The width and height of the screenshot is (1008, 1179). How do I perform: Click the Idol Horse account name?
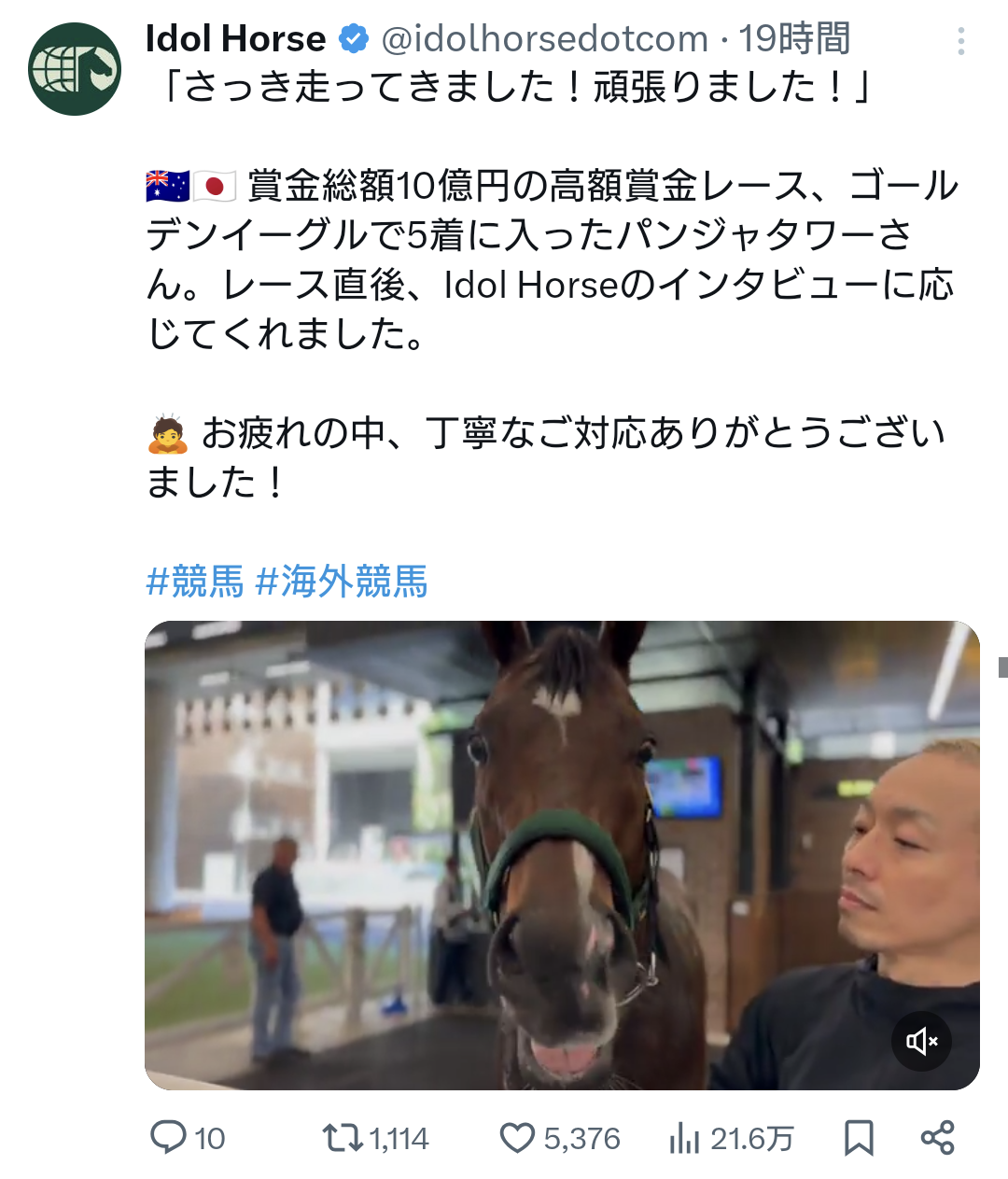[235, 39]
